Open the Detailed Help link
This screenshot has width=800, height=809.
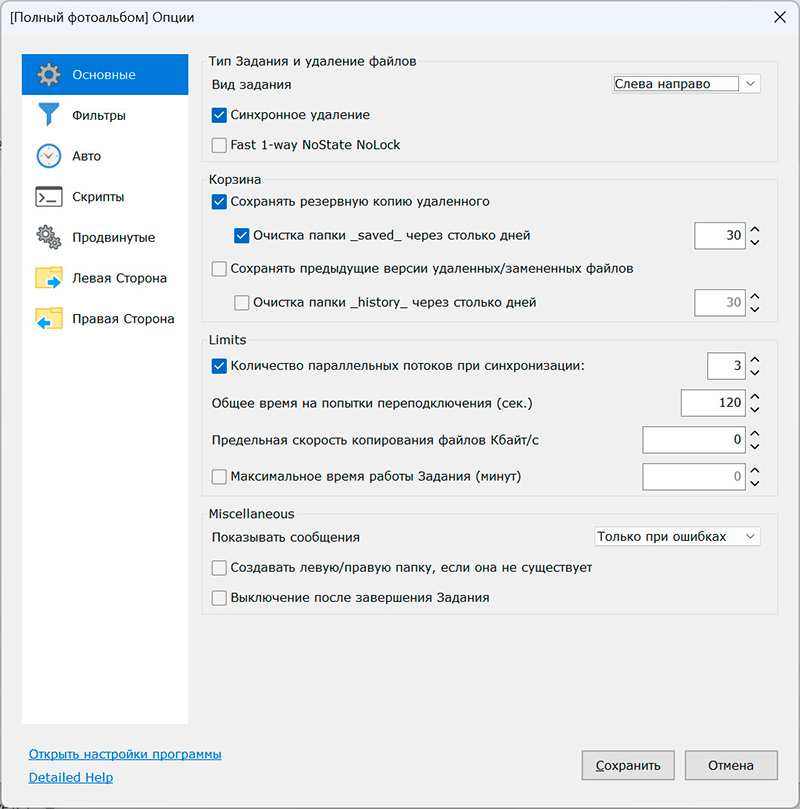click(x=71, y=777)
